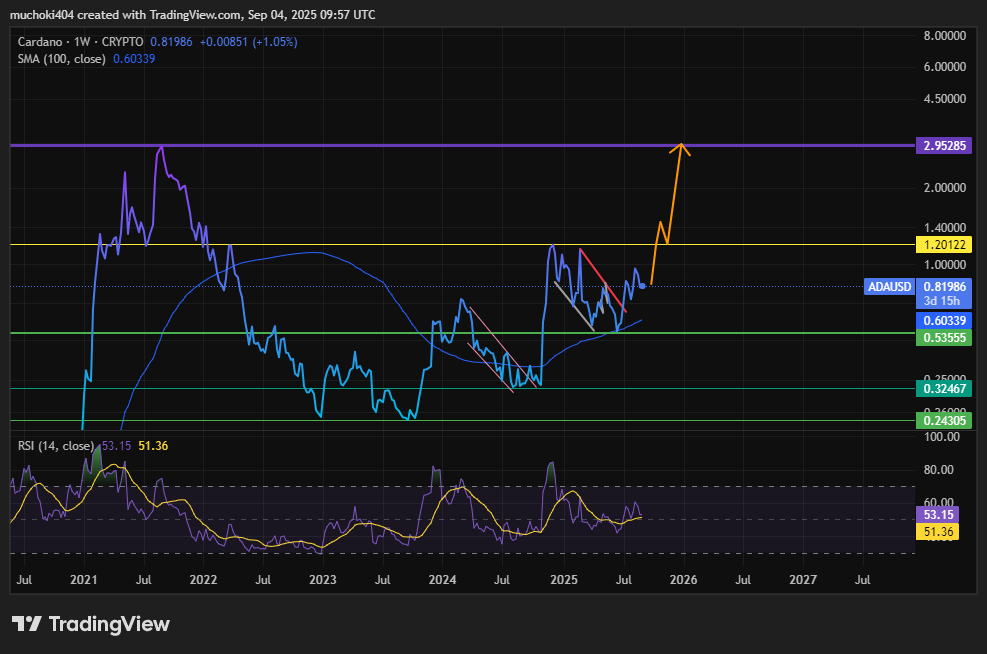Click the chart attribution header text
This screenshot has width=987, height=654.
pyautogui.click(x=193, y=14)
